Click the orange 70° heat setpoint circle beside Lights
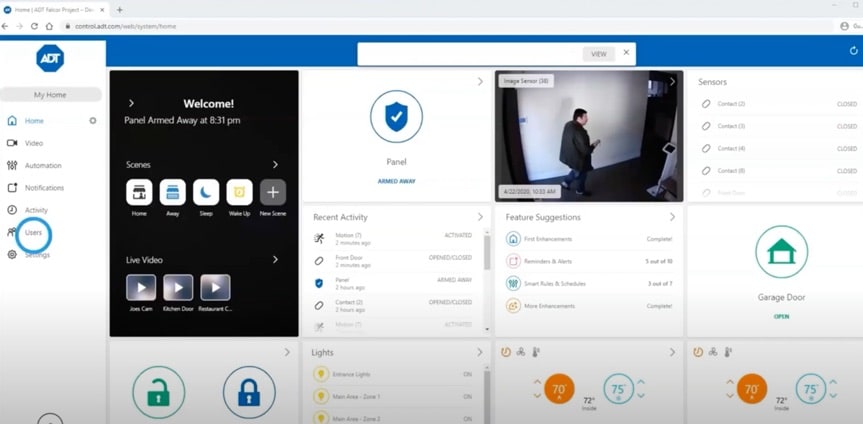This screenshot has width=863, height=424. 559,389
